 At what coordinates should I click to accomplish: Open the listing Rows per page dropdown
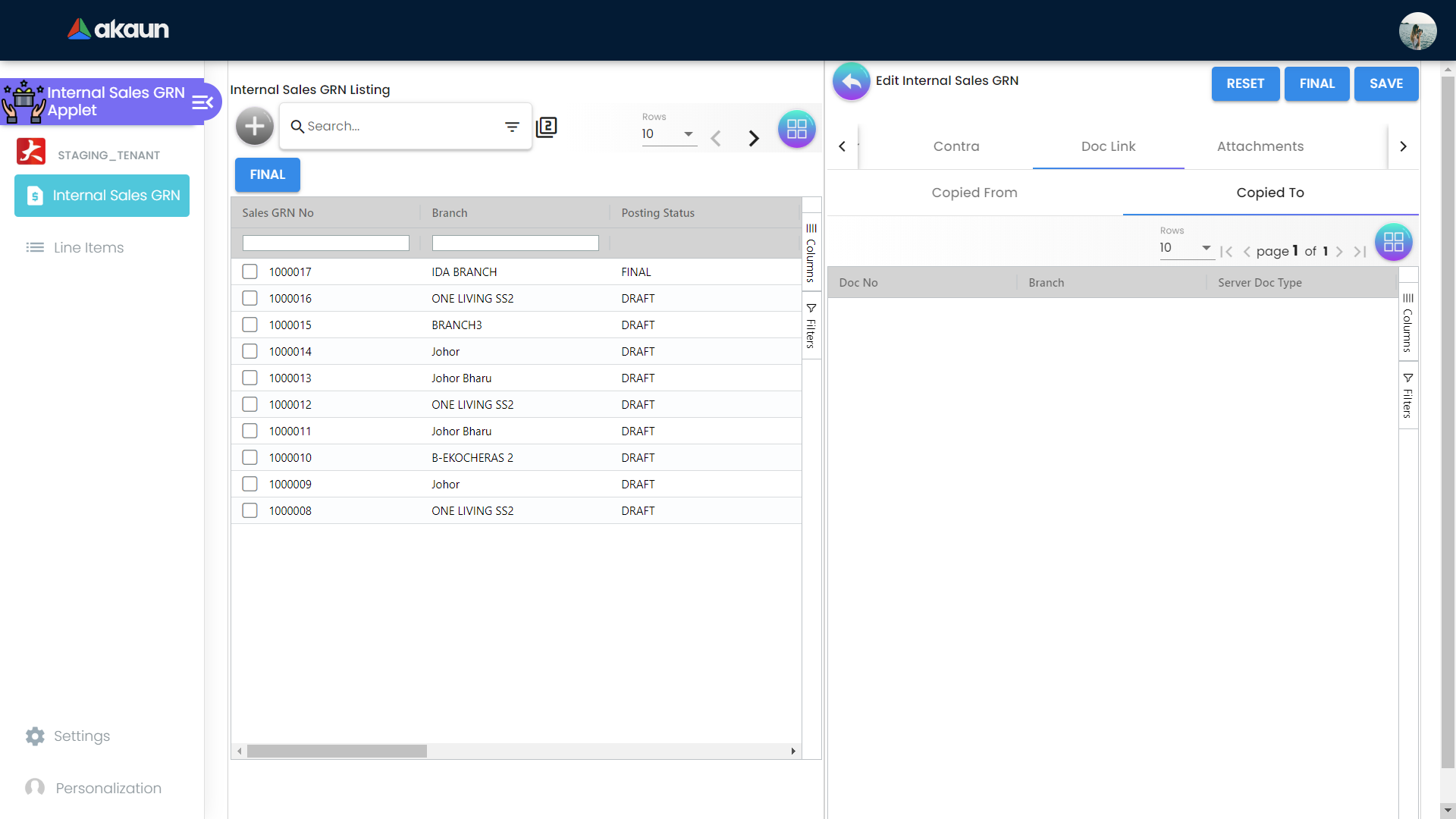(x=668, y=134)
